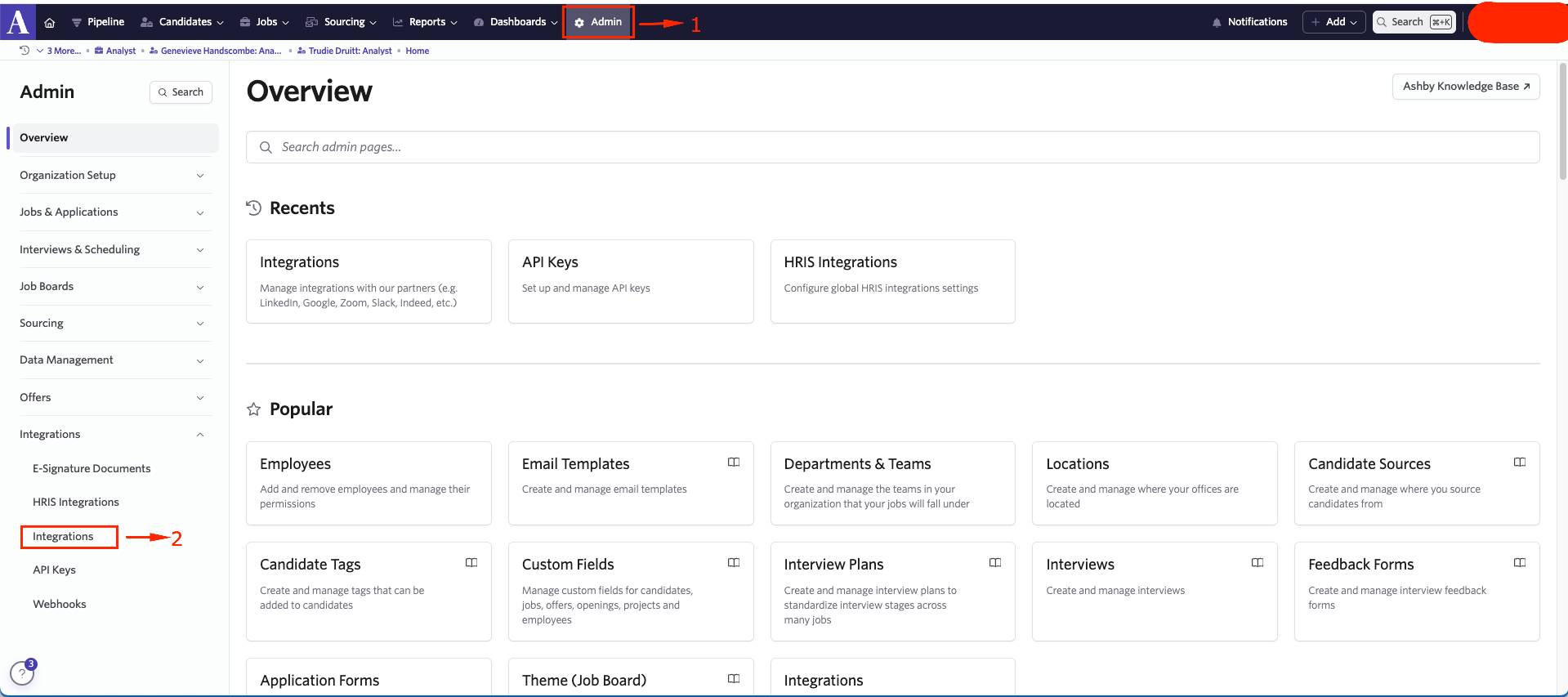This screenshot has width=1568, height=697.
Task: Click the Ashby logo icon
Action: tap(18, 21)
